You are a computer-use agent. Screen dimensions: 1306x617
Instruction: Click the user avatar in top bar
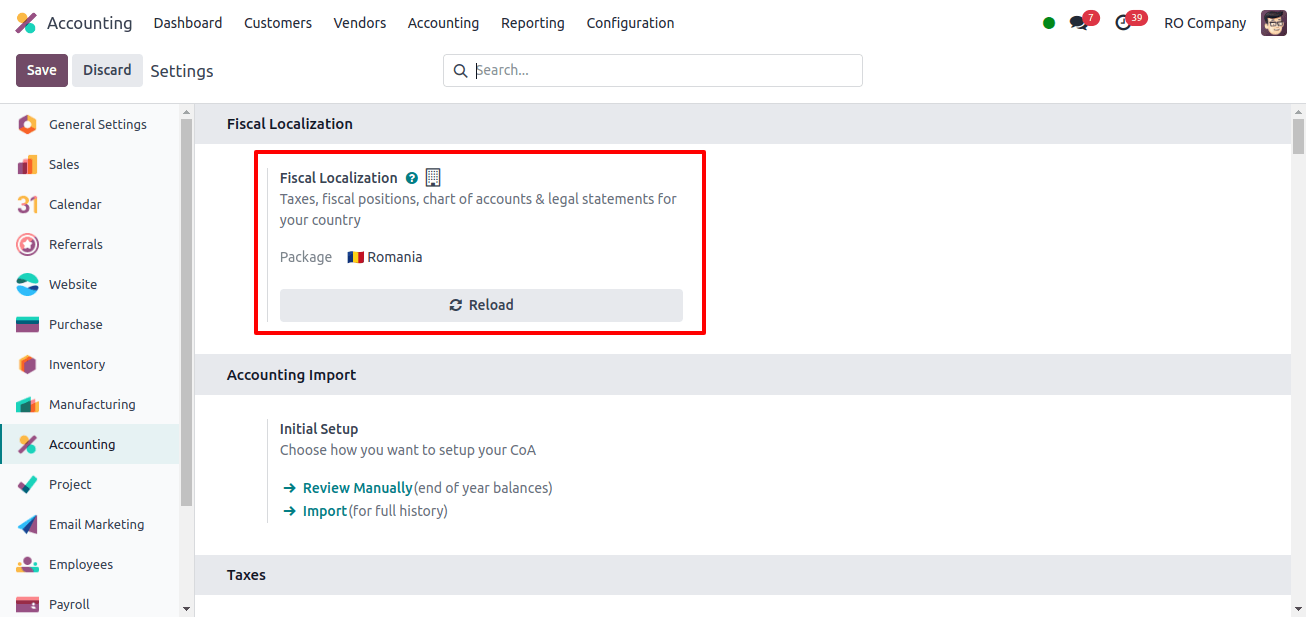pyautogui.click(x=1274, y=23)
